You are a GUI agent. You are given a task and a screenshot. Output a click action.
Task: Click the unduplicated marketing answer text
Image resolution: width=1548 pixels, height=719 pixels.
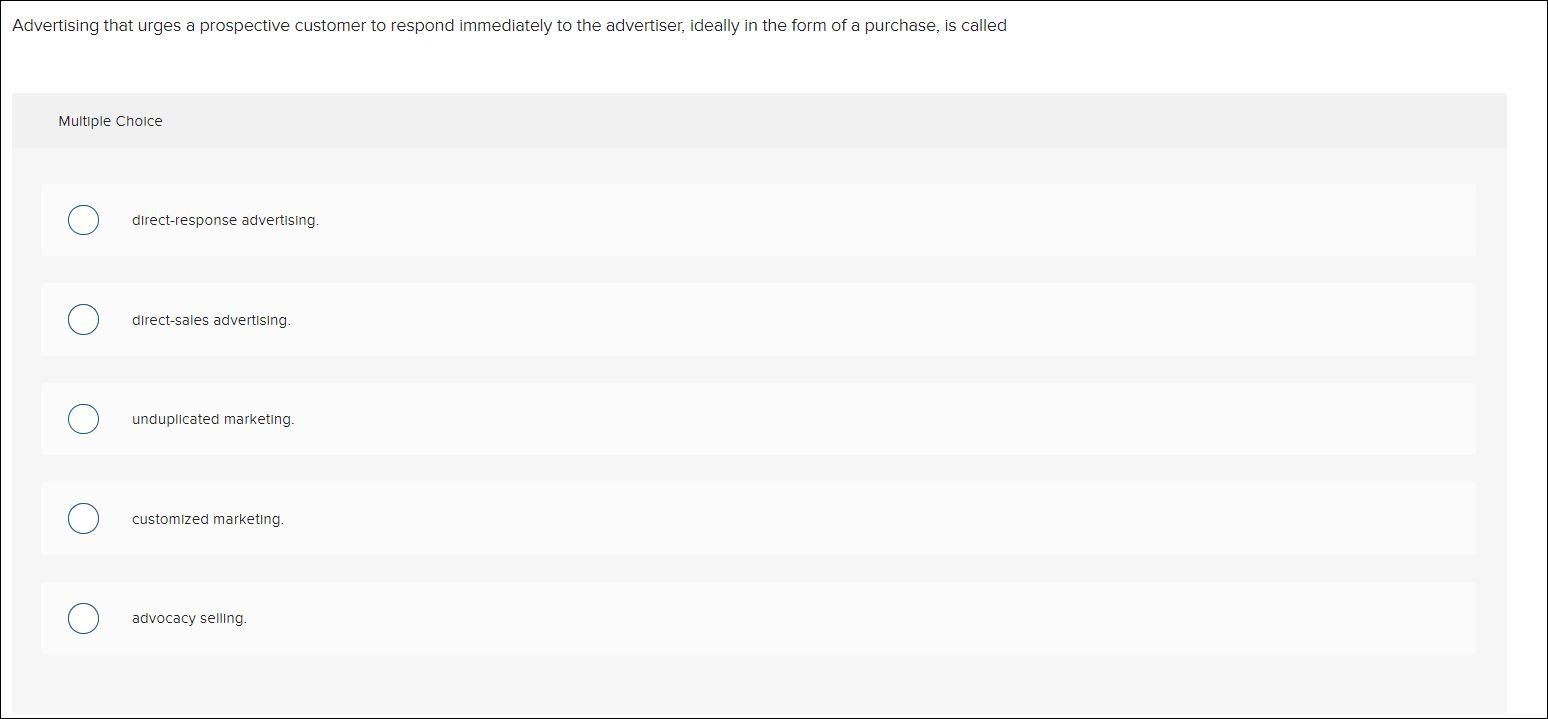tap(213, 419)
